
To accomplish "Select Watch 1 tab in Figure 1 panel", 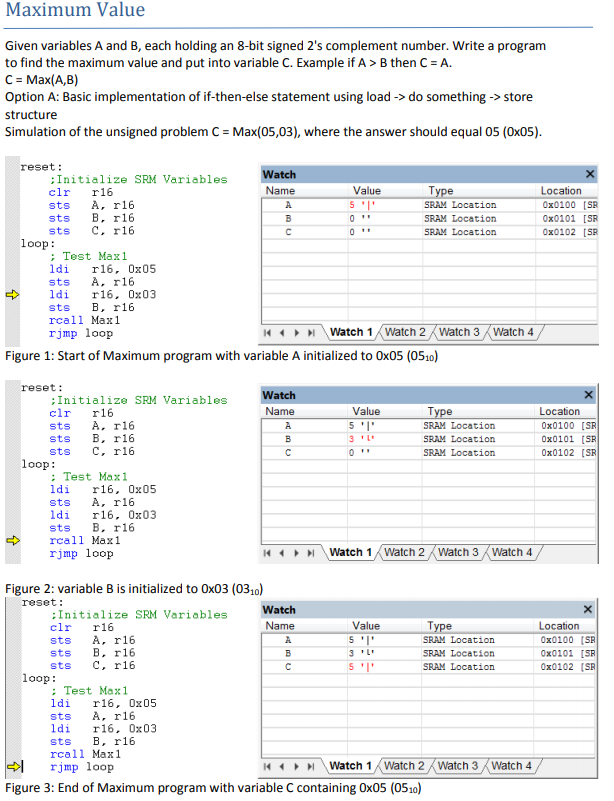I will point(351,332).
